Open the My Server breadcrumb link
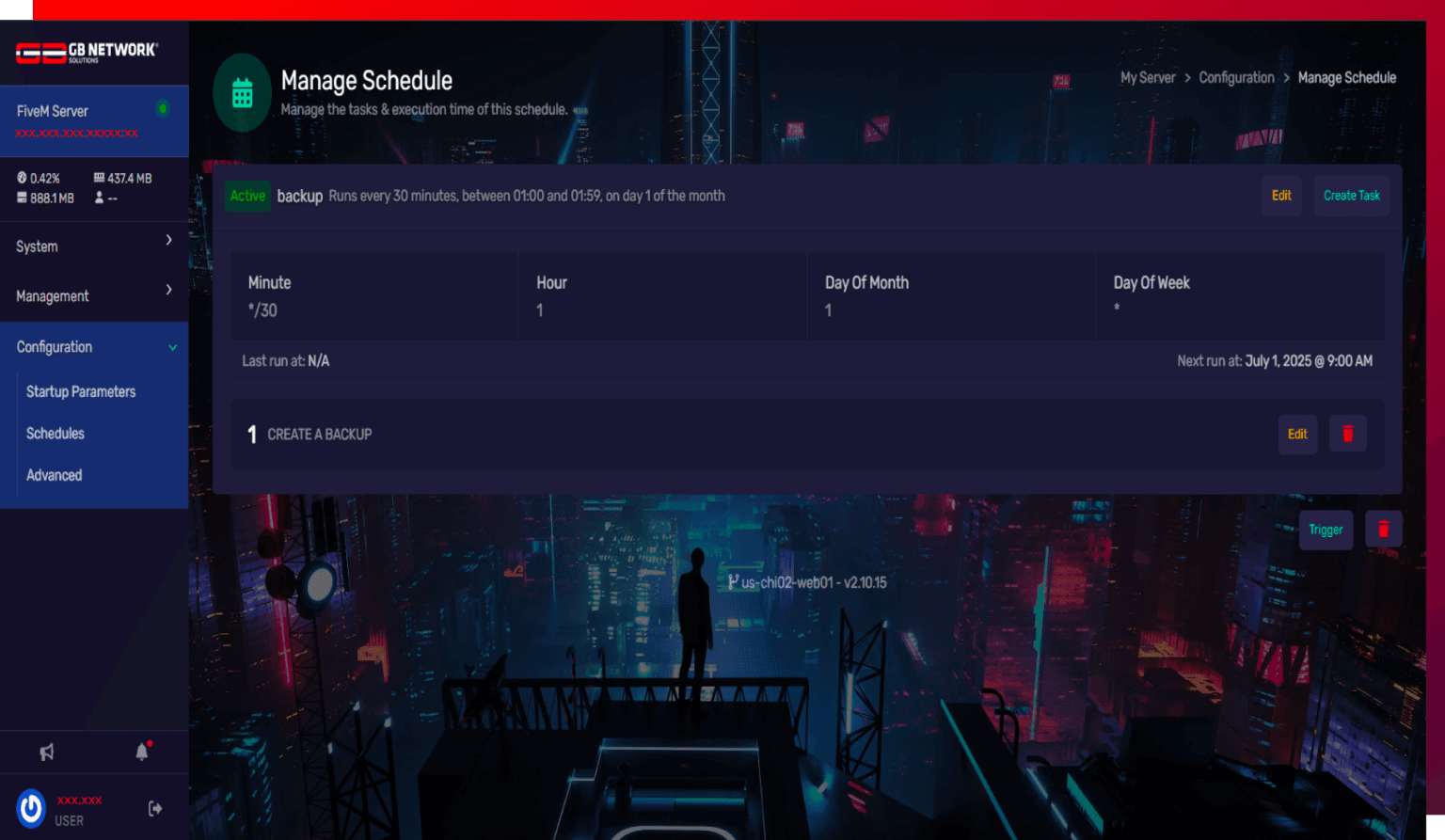The image size is (1445, 840). [x=1148, y=77]
